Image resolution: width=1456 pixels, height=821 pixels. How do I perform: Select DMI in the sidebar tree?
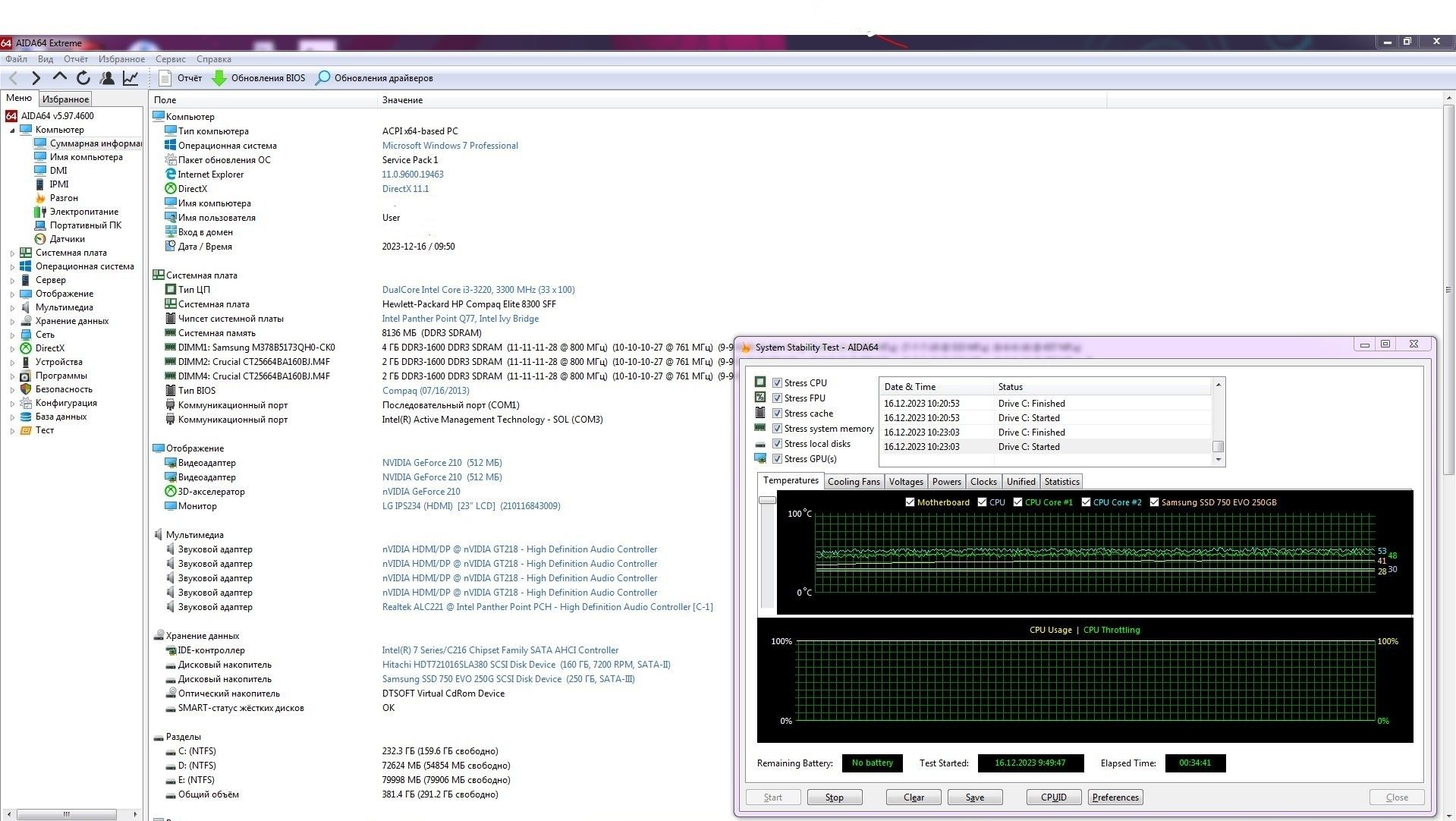pyautogui.click(x=58, y=171)
